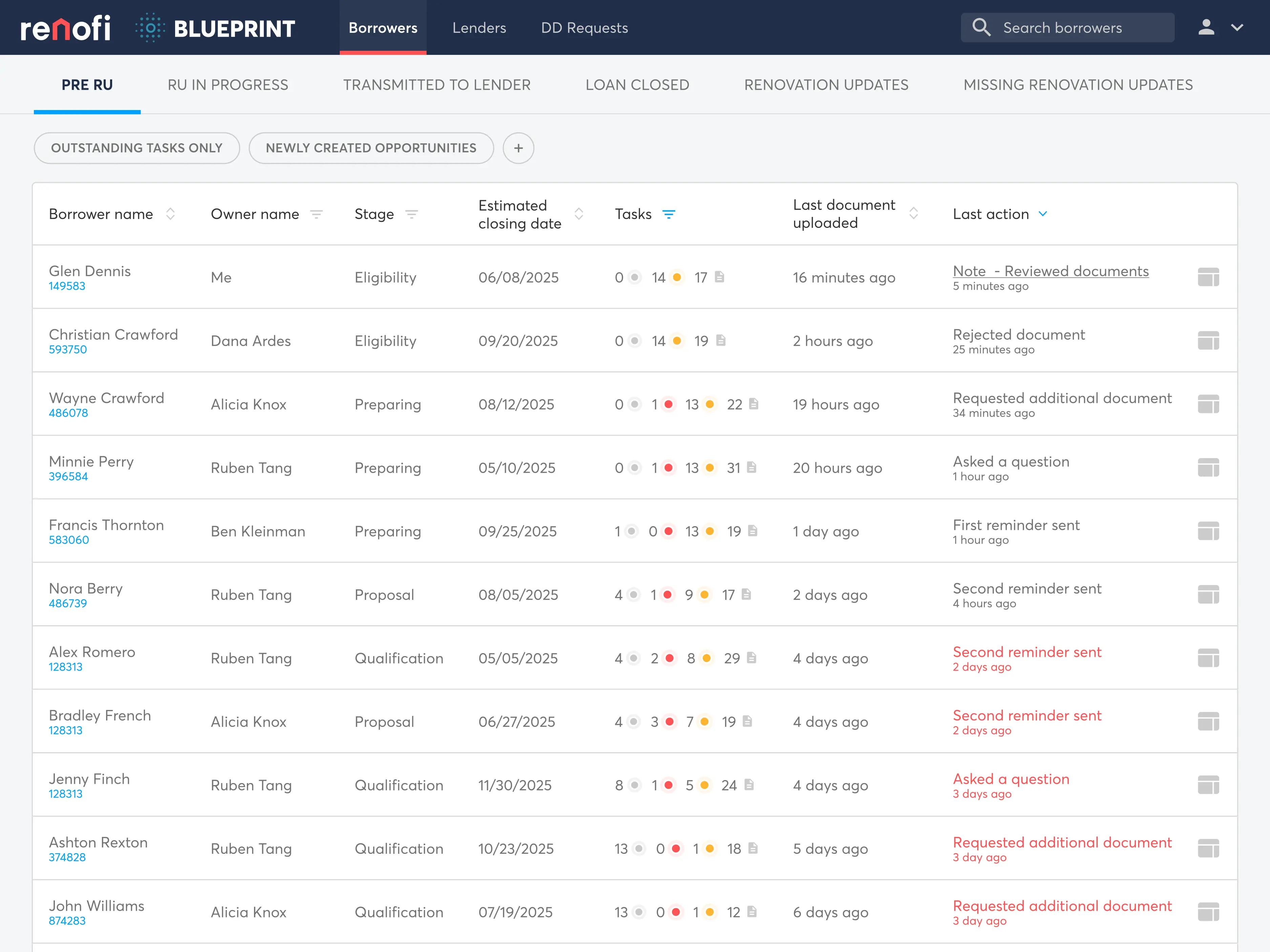Viewport: 1270px width, 952px height.
Task: Expand the account menu chevron
Action: [1237, 27]
